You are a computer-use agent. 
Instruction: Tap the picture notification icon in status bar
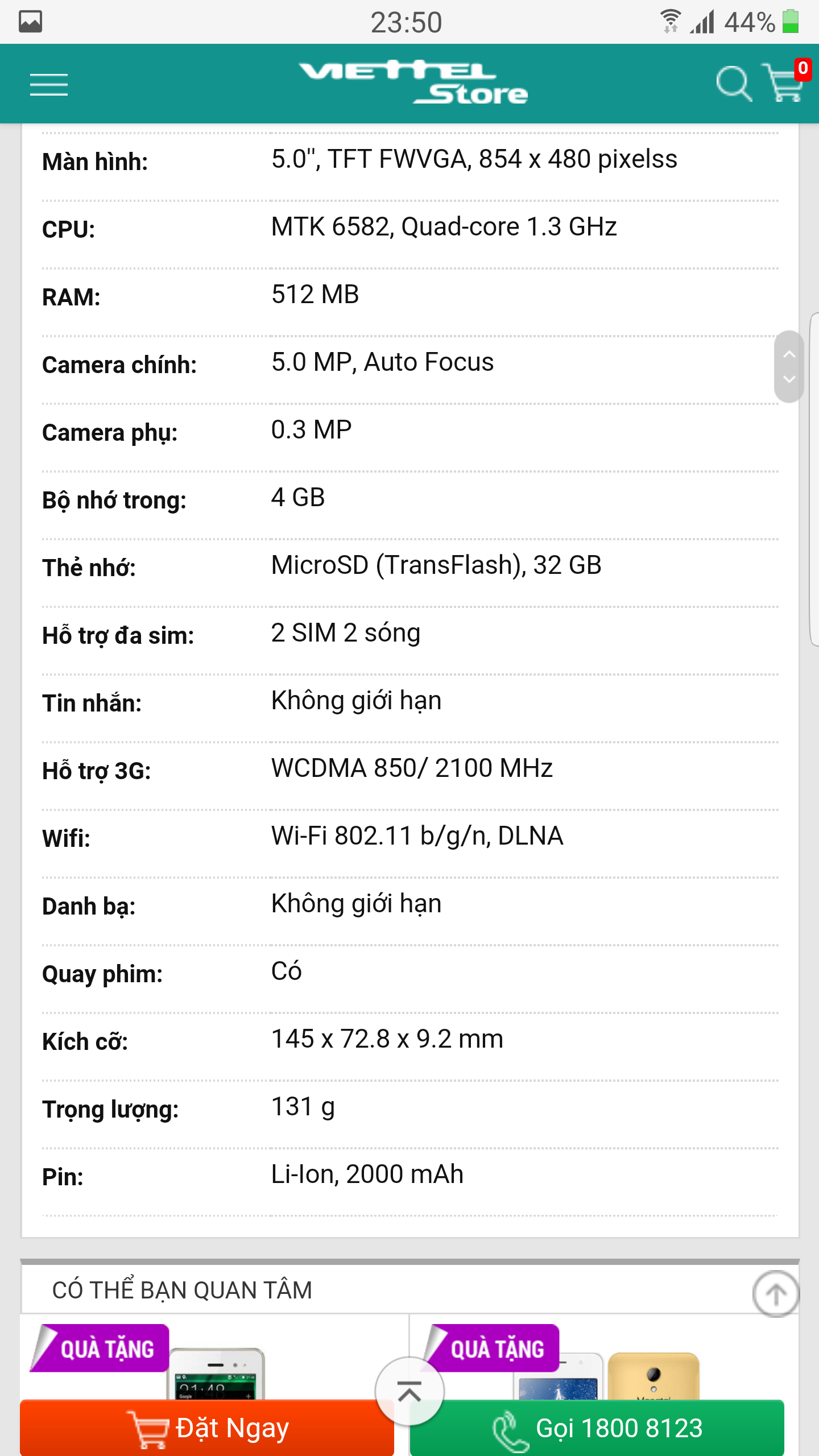(31, 22)
